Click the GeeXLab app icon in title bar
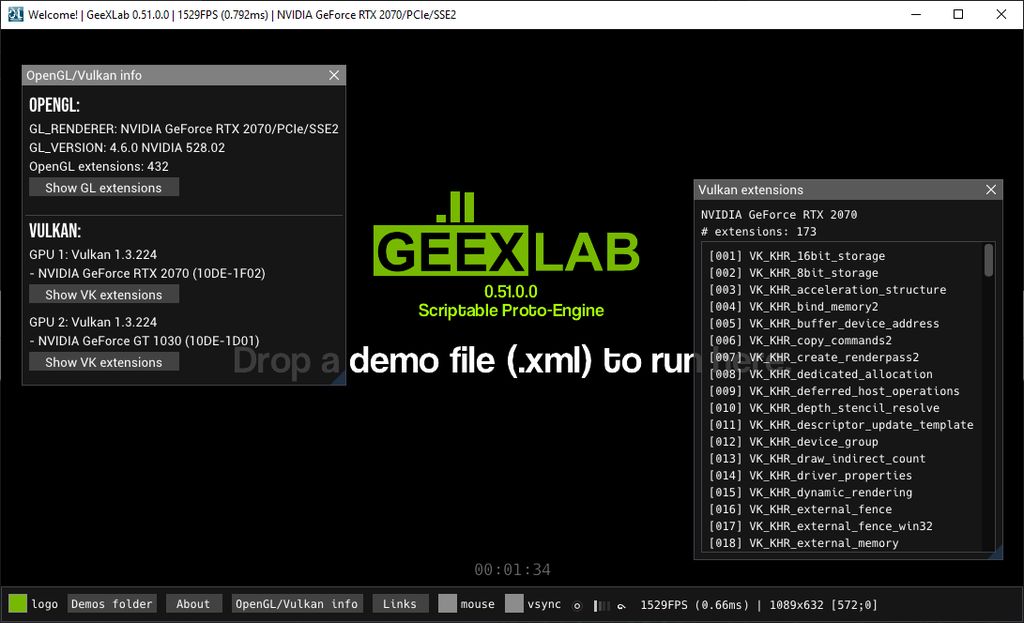 (15, 14)
